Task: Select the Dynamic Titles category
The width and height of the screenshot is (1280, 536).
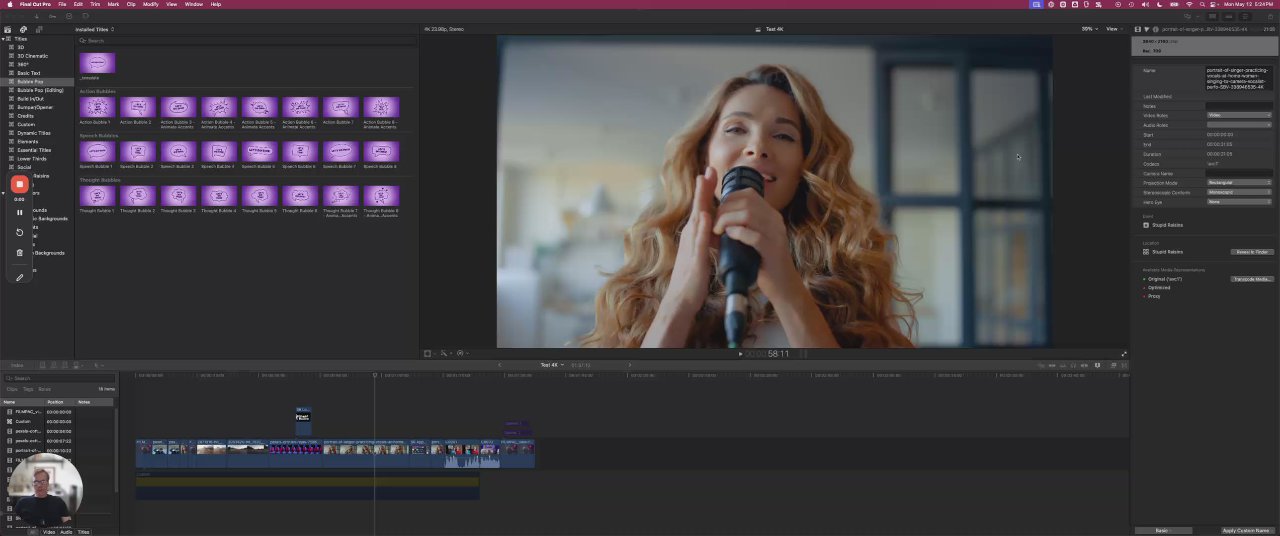Action: [x=34, y=133]
